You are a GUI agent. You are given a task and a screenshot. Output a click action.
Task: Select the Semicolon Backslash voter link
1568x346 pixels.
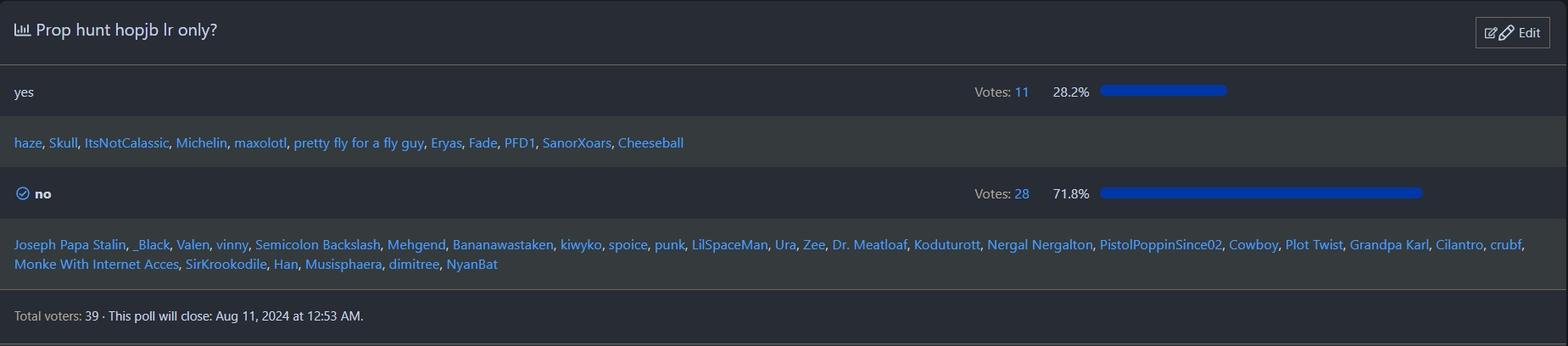318,245
